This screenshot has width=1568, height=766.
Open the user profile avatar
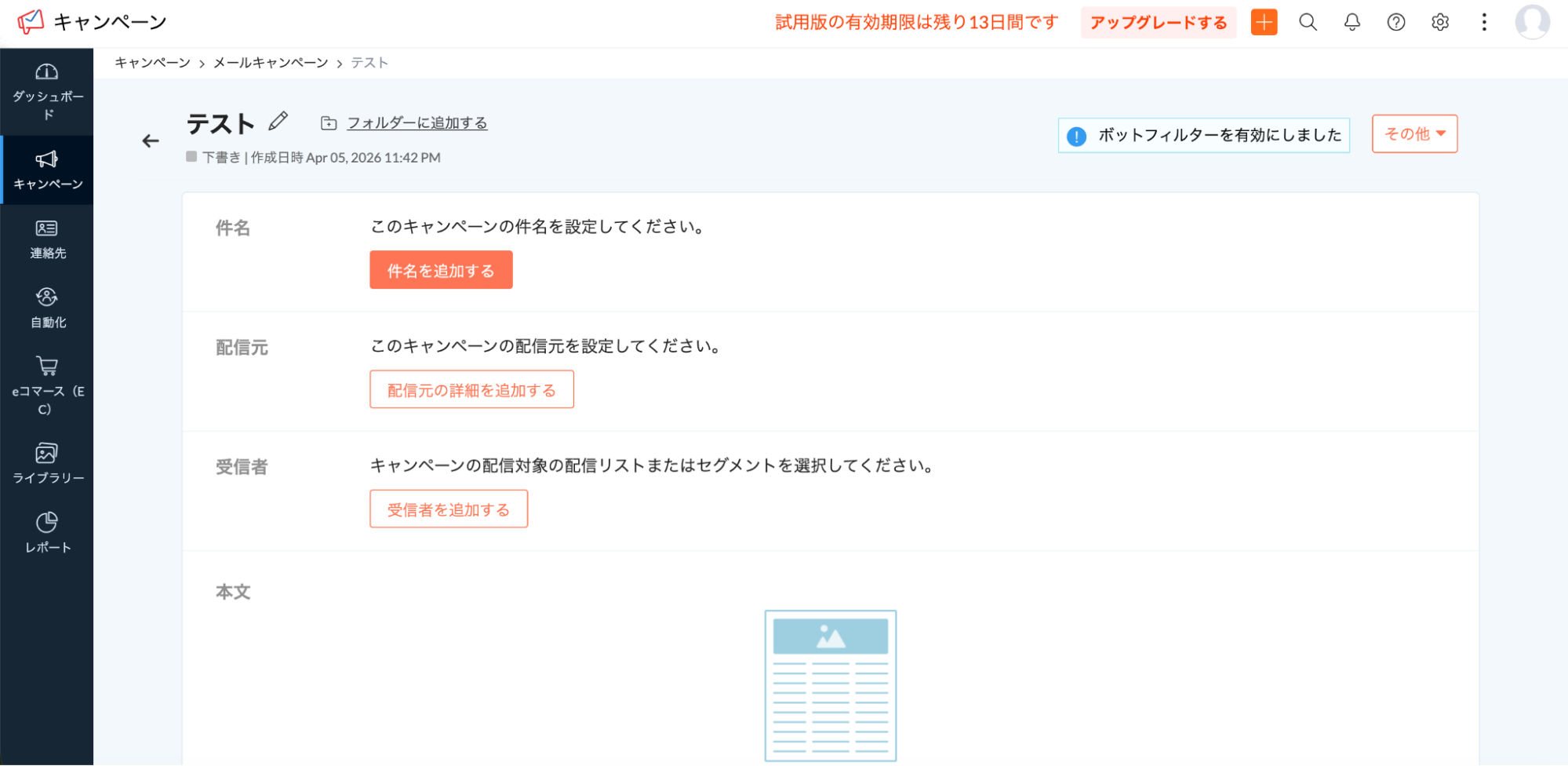[1531, 22]
